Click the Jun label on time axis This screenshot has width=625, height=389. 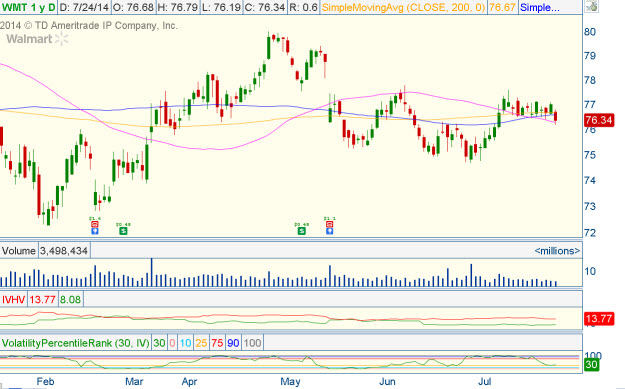[387, 381]
